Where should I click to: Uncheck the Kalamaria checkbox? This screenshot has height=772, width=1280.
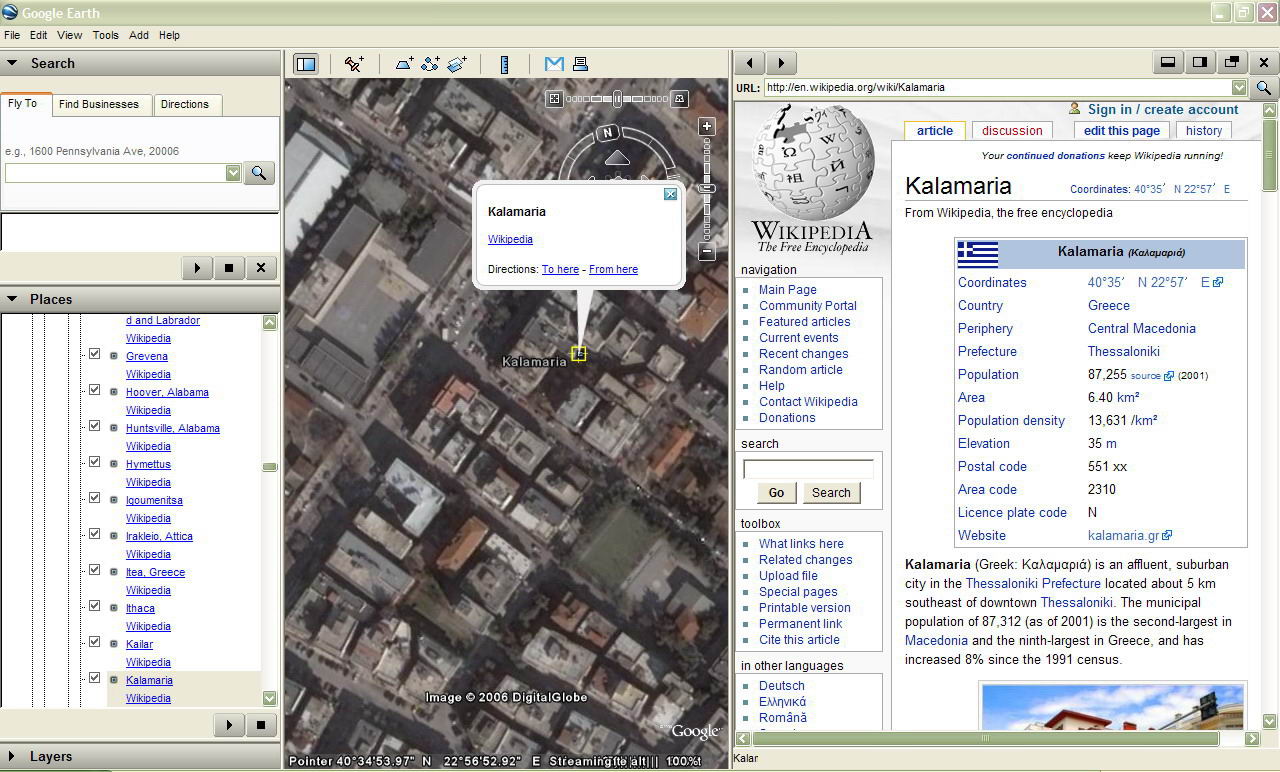pyautogui.click(x=94, y=678)
